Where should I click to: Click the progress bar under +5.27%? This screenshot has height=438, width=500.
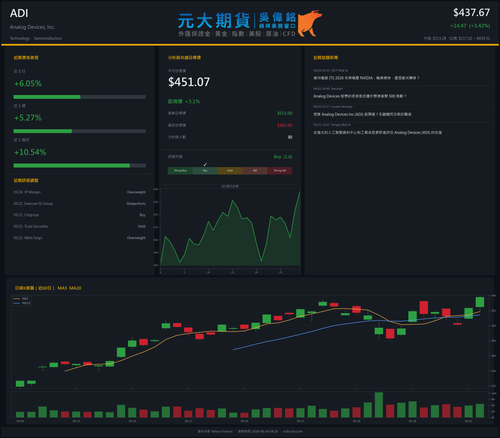click(x=80, y=131)
